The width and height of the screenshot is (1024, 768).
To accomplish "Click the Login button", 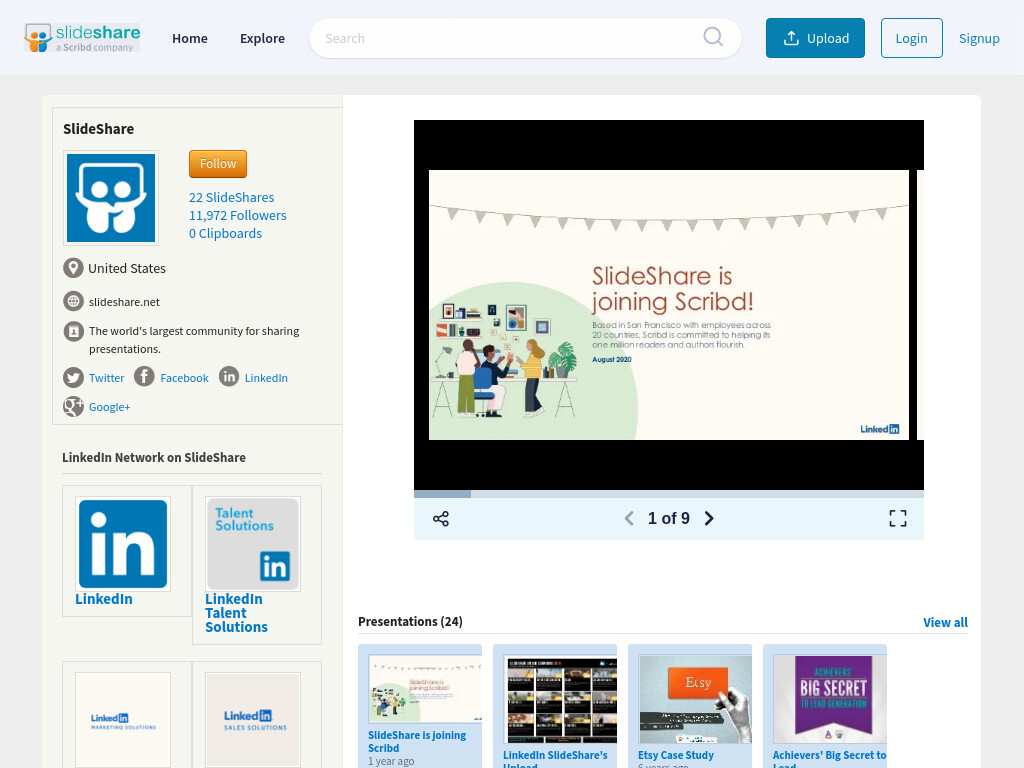I will point(912,38).
